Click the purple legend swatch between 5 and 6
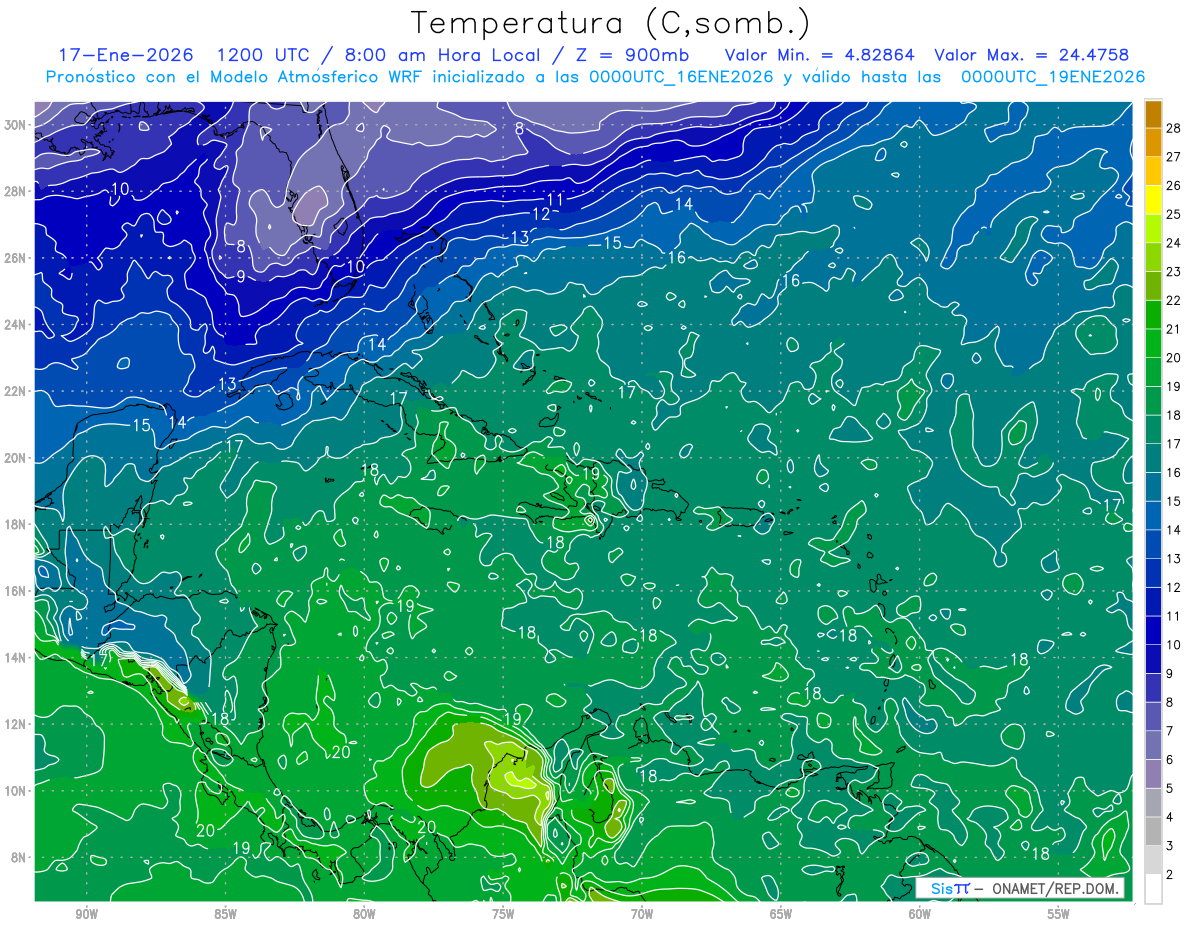This screenshot has width=1200, height=927. 1154,774
